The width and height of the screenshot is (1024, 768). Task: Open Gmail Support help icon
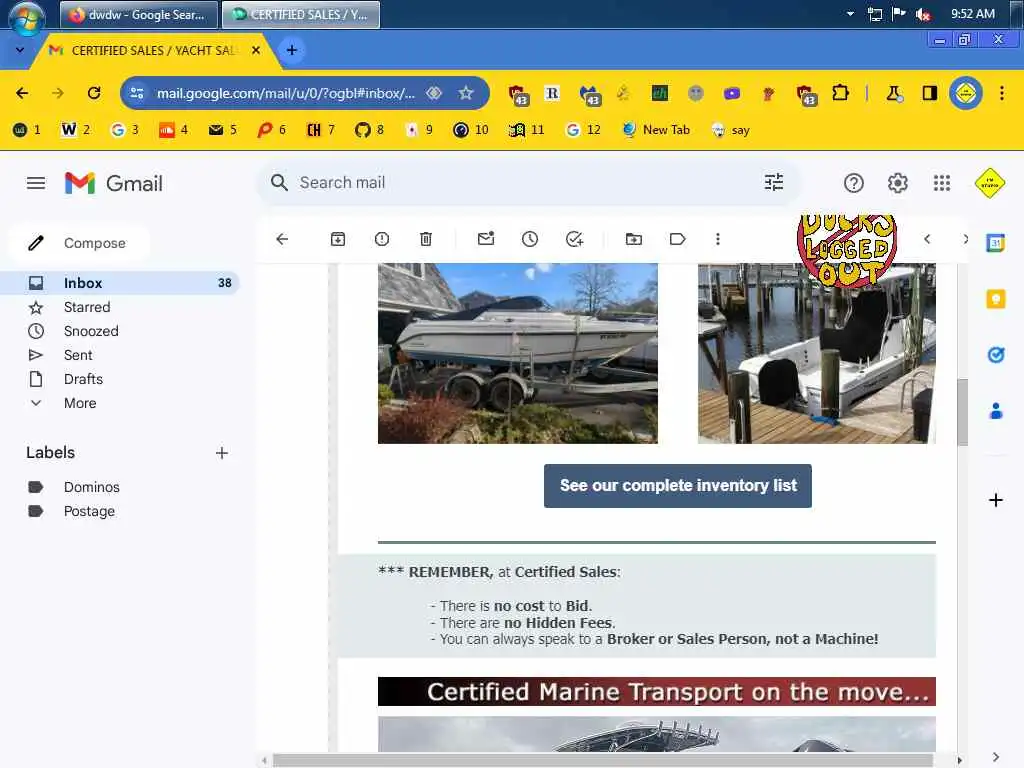(x=854, y=184)
